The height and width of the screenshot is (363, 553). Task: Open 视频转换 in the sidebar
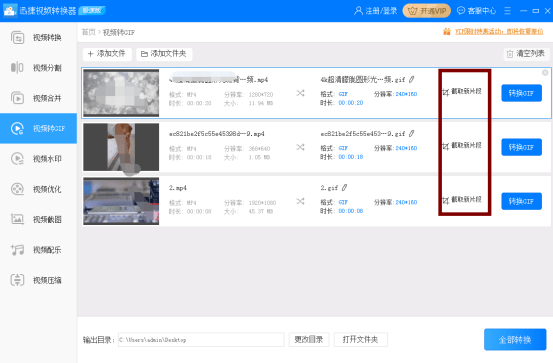pos(38,37)
